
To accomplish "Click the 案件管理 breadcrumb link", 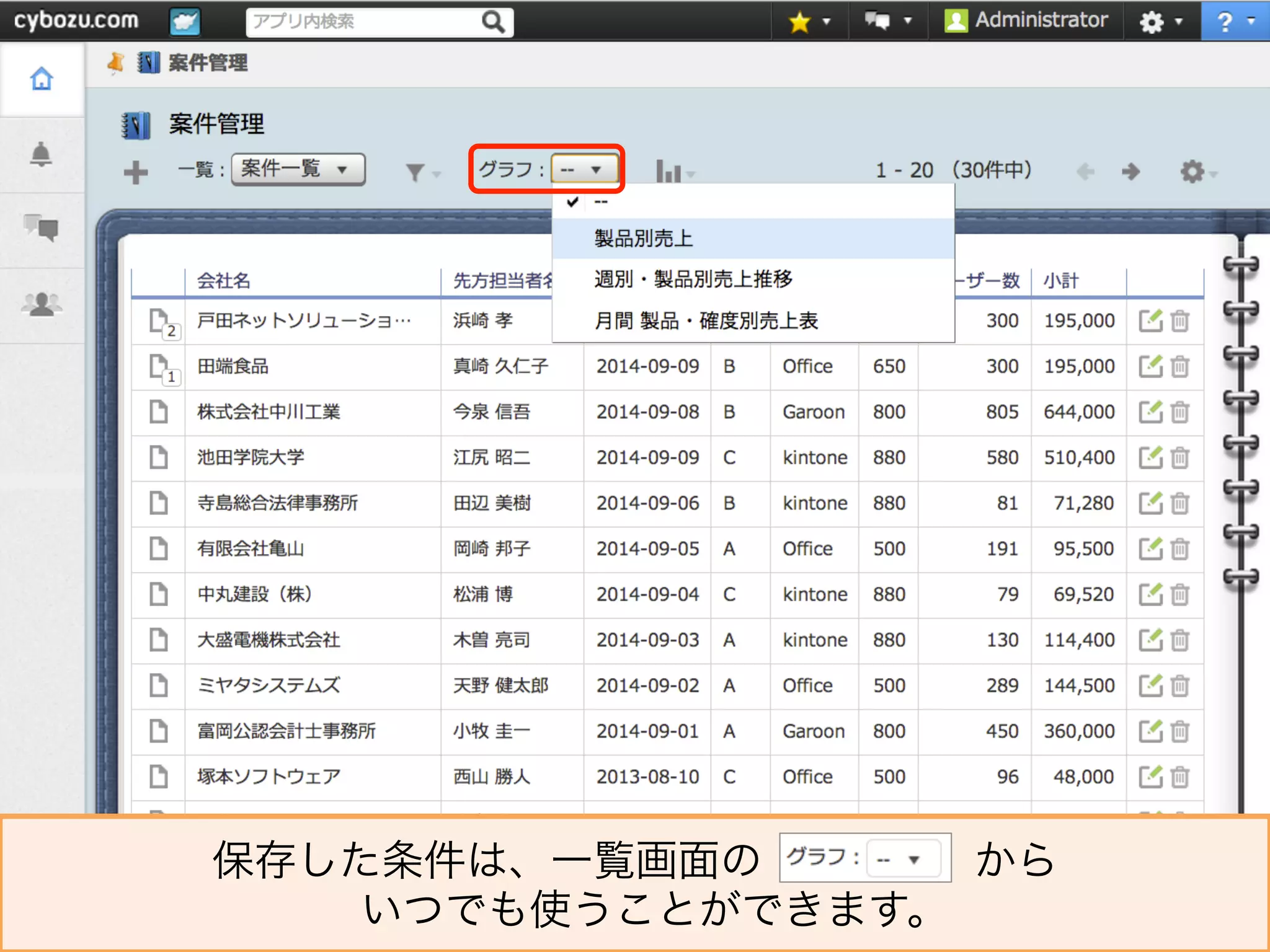I will pyautogui.click(x=208, y=63).
